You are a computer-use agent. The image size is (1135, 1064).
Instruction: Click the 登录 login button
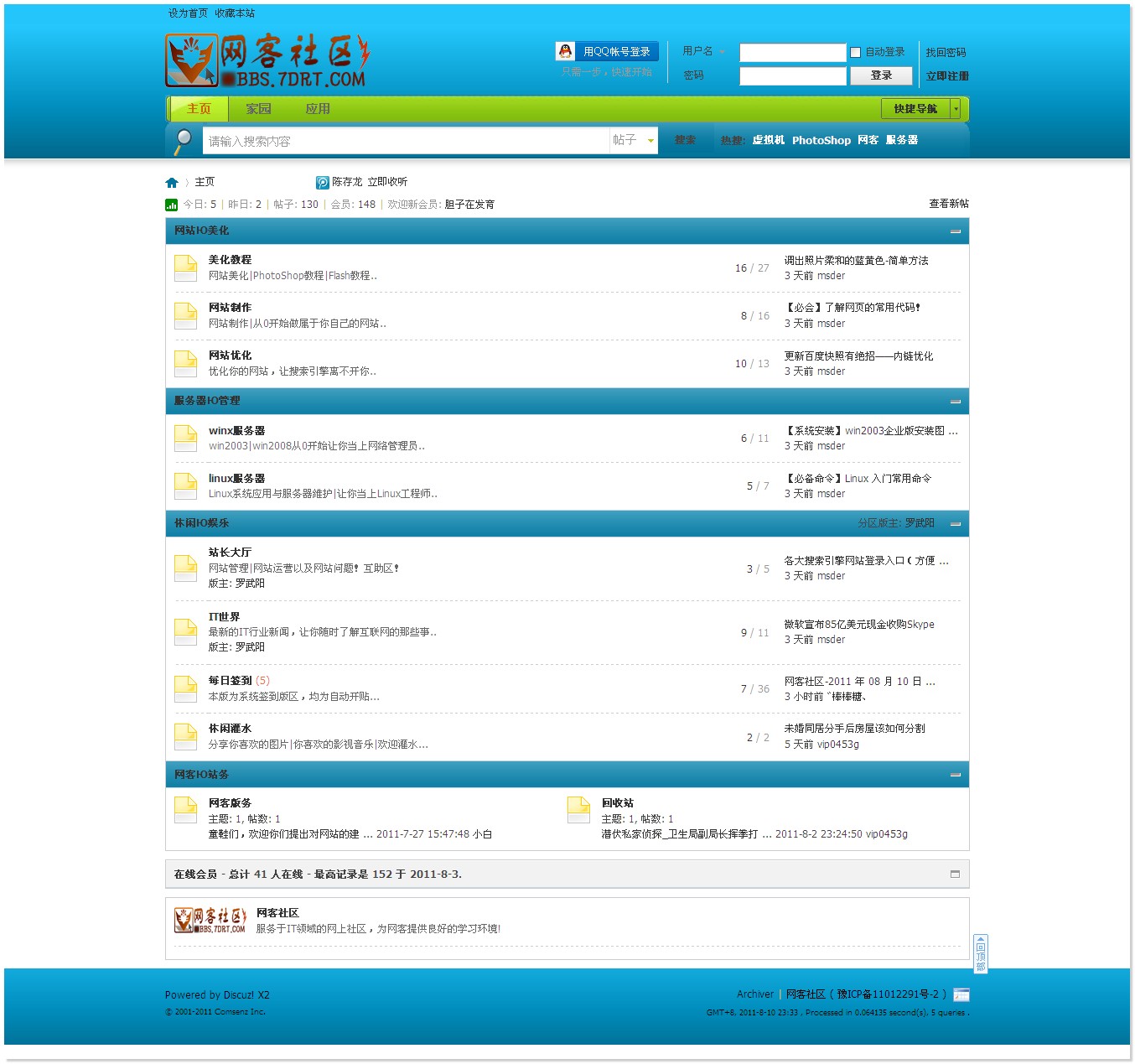[x=881, y=75]
